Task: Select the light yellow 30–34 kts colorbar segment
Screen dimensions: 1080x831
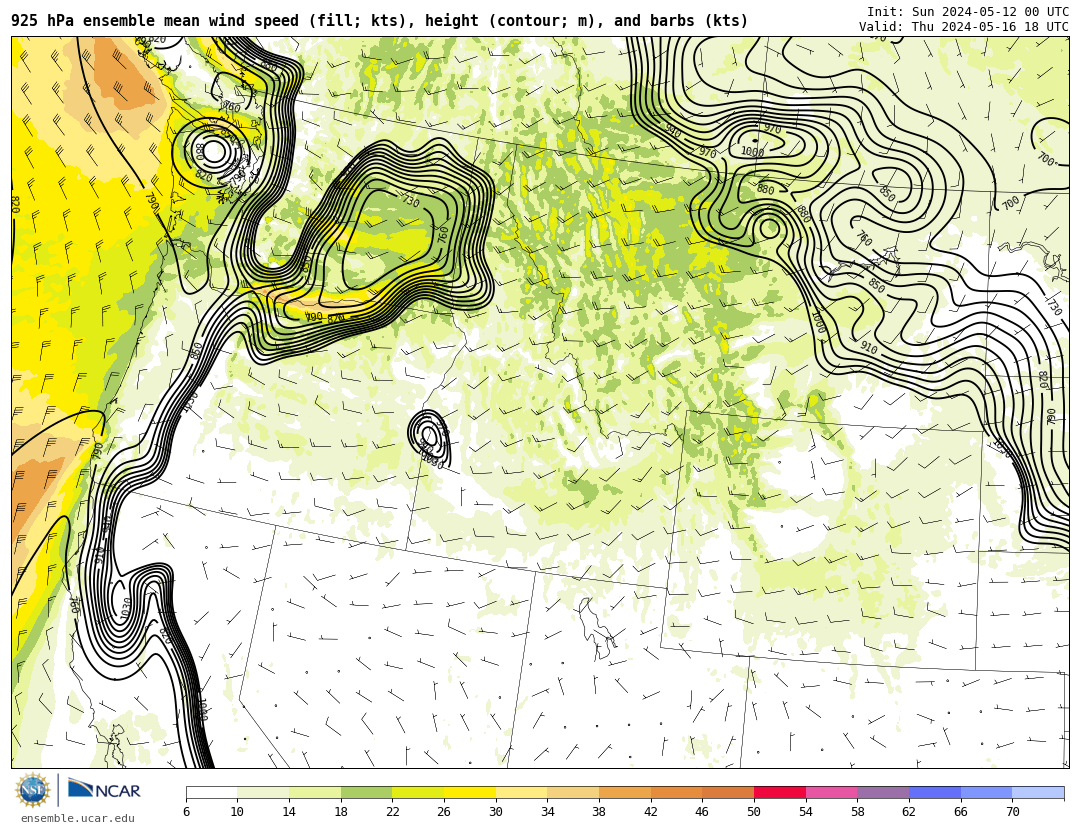Action: pos(521,792)
